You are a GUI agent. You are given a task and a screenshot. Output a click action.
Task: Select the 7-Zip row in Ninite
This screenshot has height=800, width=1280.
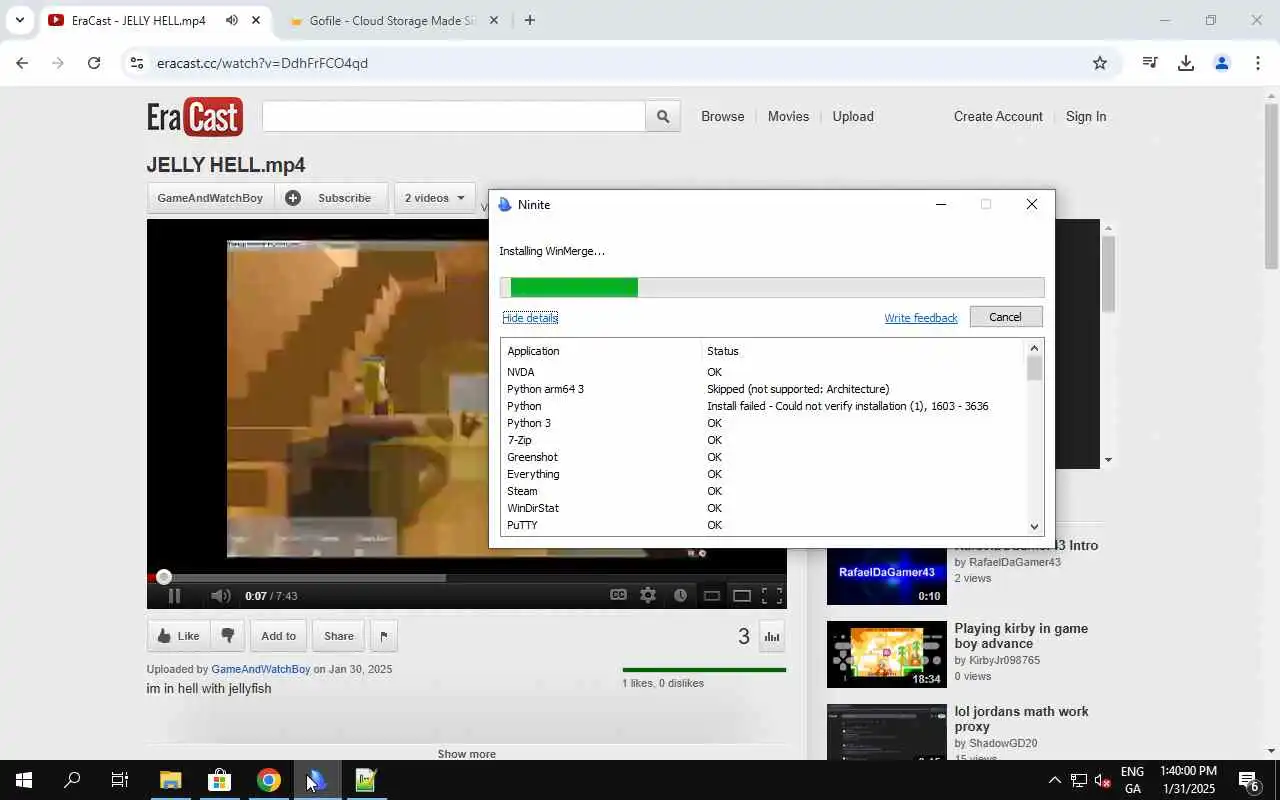[x=764, y=440]
